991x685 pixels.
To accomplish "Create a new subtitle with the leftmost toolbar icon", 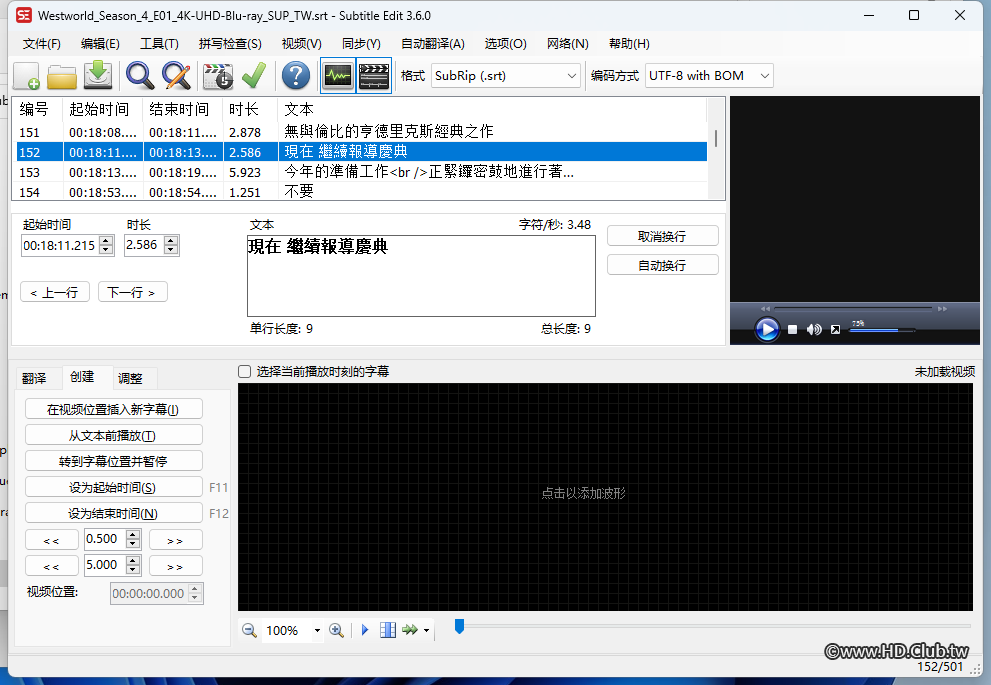I will click(25, 75).
